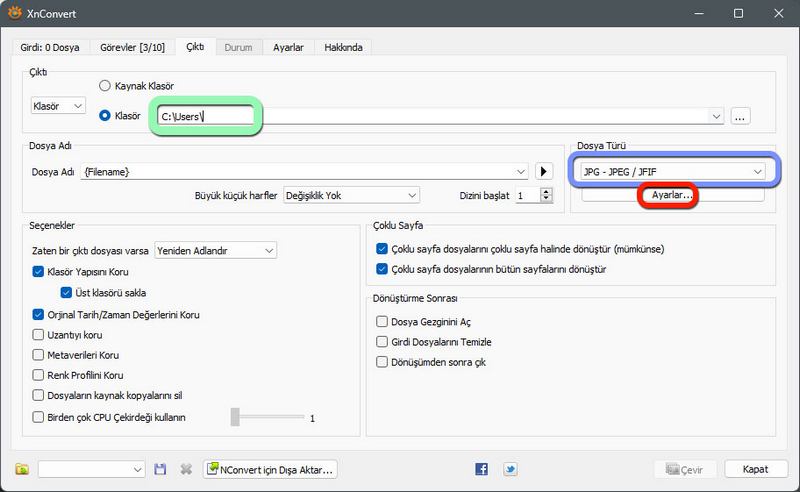Viewport: 800px width, 492px height.
Task: Open the JPG - JPEG / JFIF format dropdown
Action: [672, 171]
